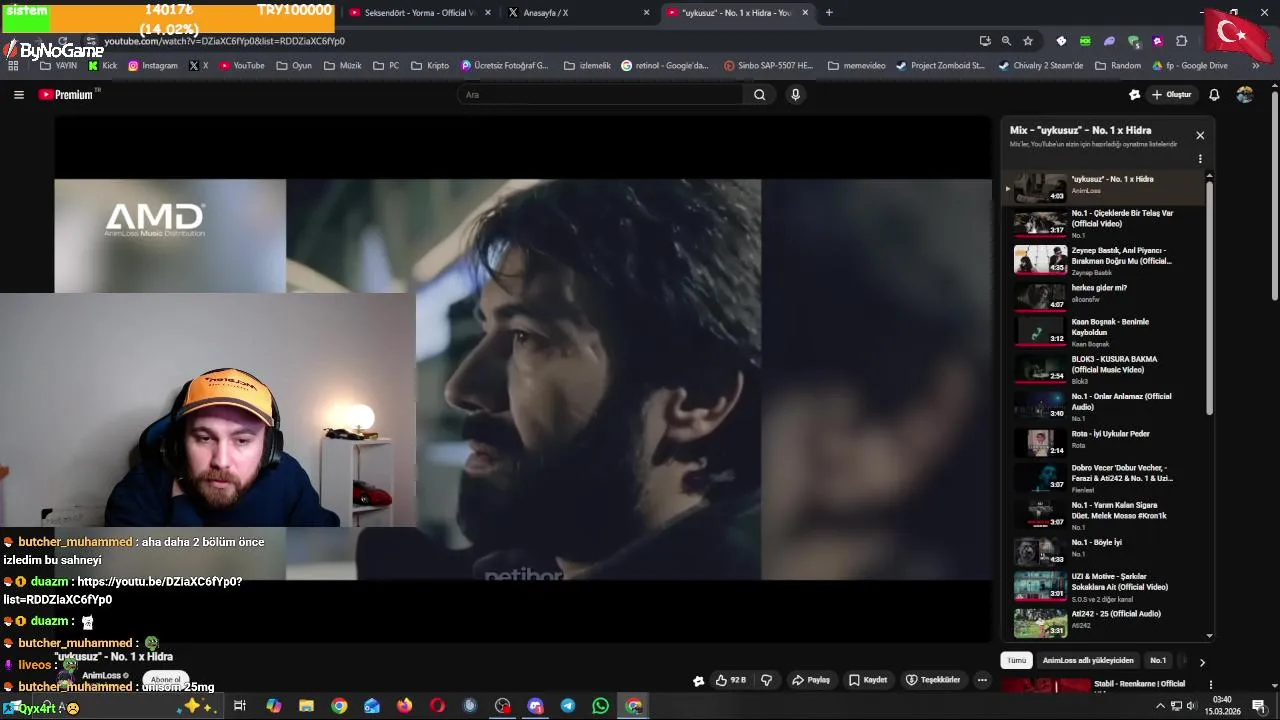
Task: Close the Seksendört - Yorma tab
Action: (x=487, y=13)
